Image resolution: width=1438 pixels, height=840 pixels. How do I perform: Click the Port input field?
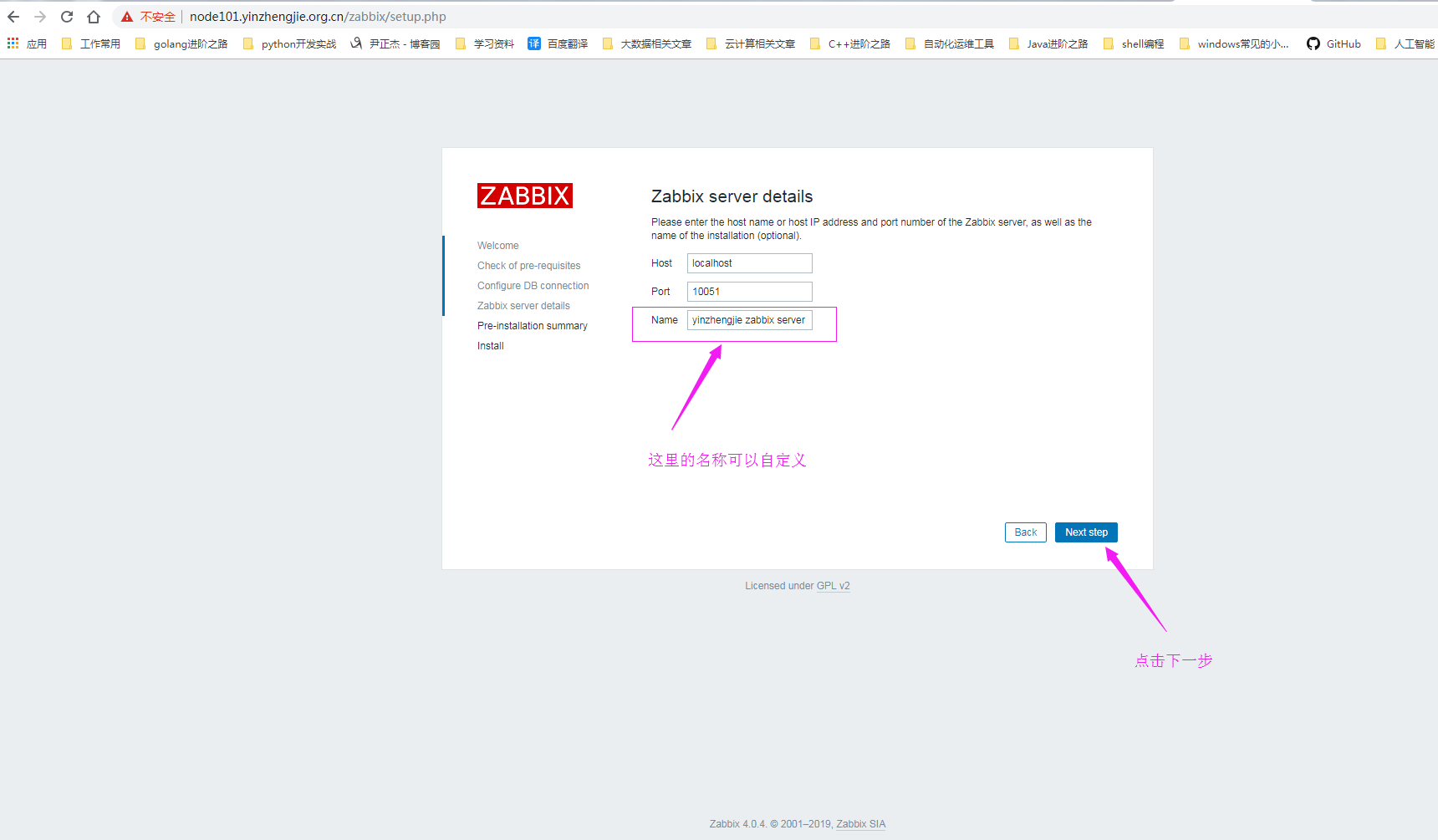tap(750, 292)
